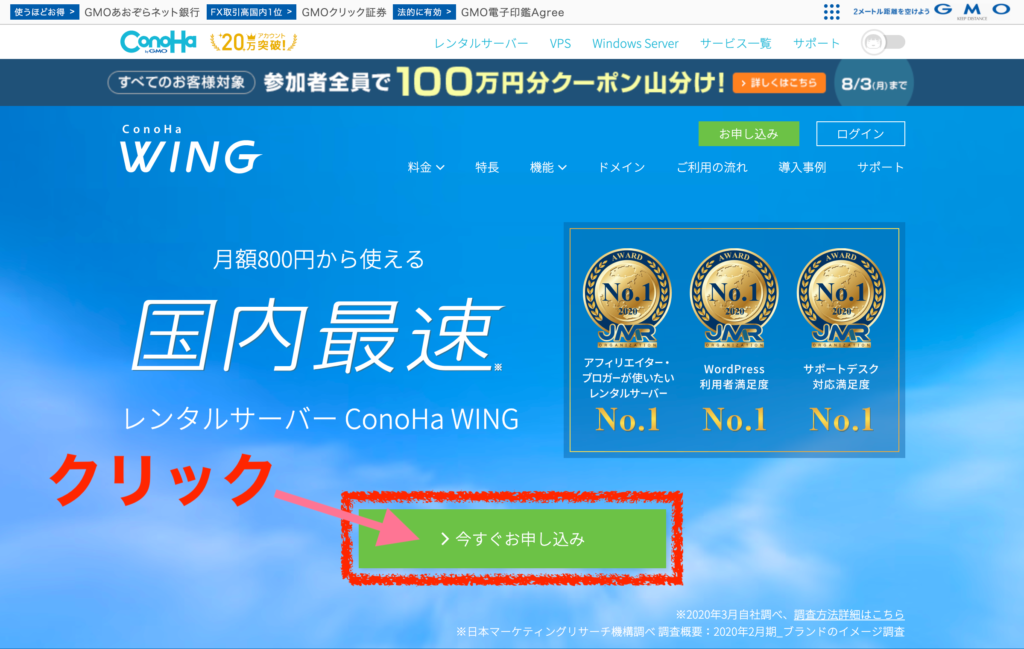Open the GMO services grid icon
Screen dimensions: 1024x649
[831, 12]
